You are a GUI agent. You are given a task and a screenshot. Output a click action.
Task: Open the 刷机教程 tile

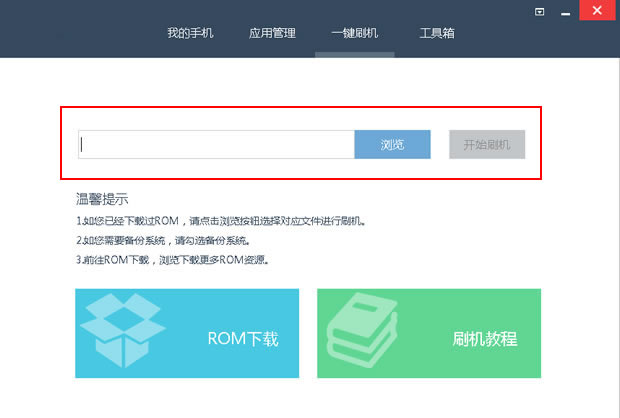[429, 333]
